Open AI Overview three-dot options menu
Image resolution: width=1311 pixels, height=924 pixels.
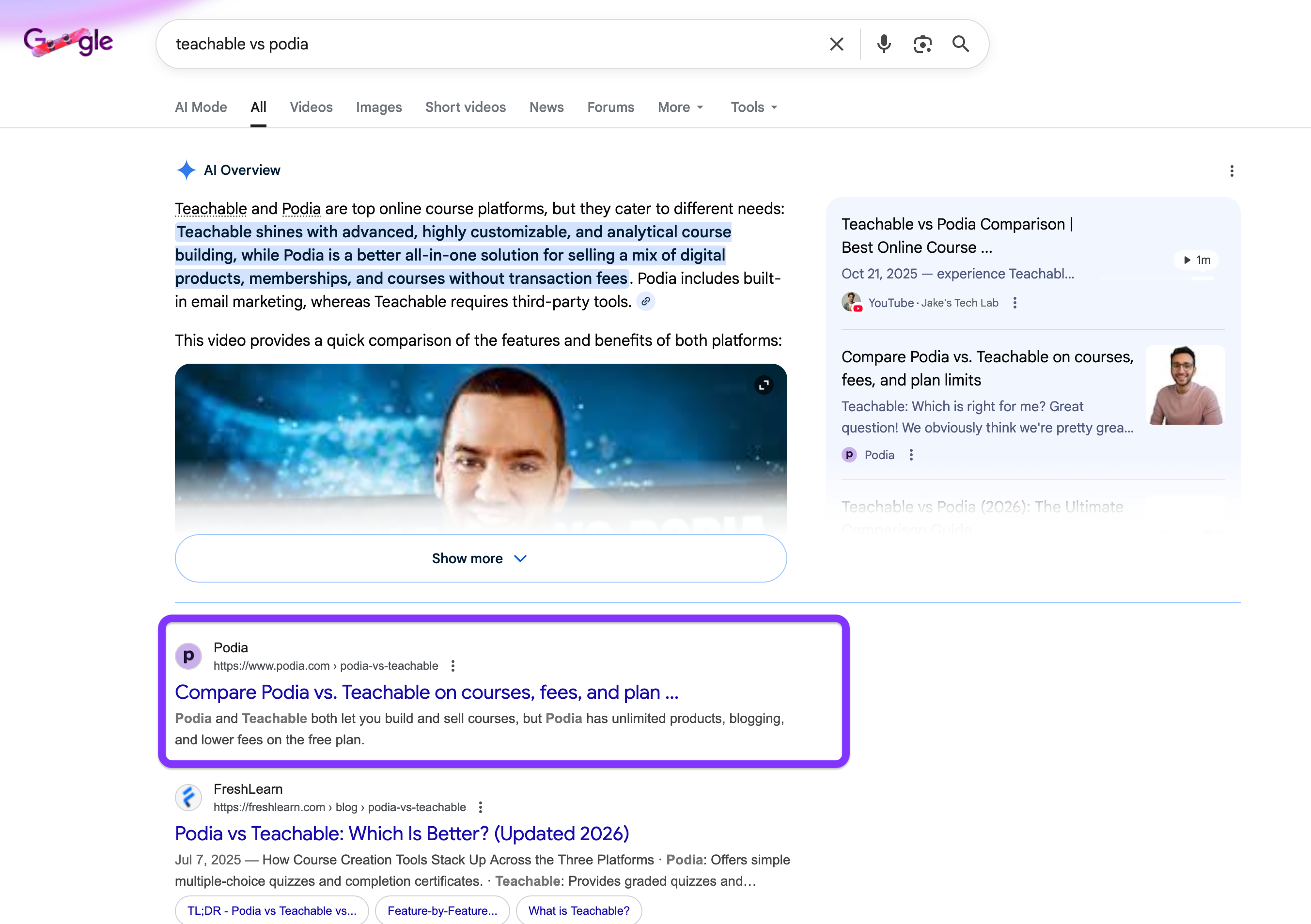tap(1231, 171)
